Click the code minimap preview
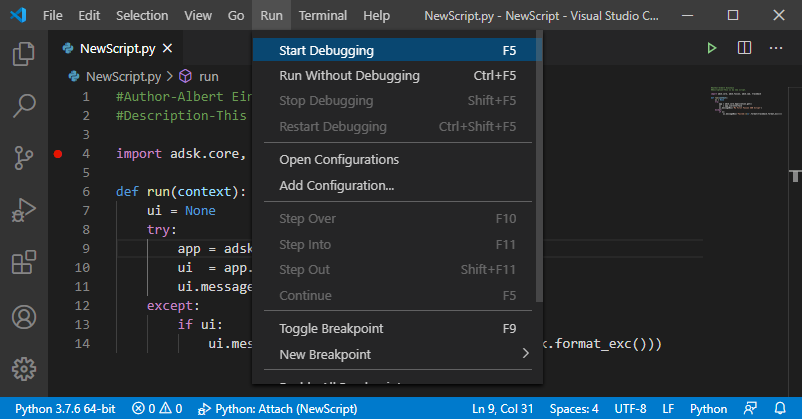Image resolution: width=802 pixels, height=419 pixels. pos(746,101)
